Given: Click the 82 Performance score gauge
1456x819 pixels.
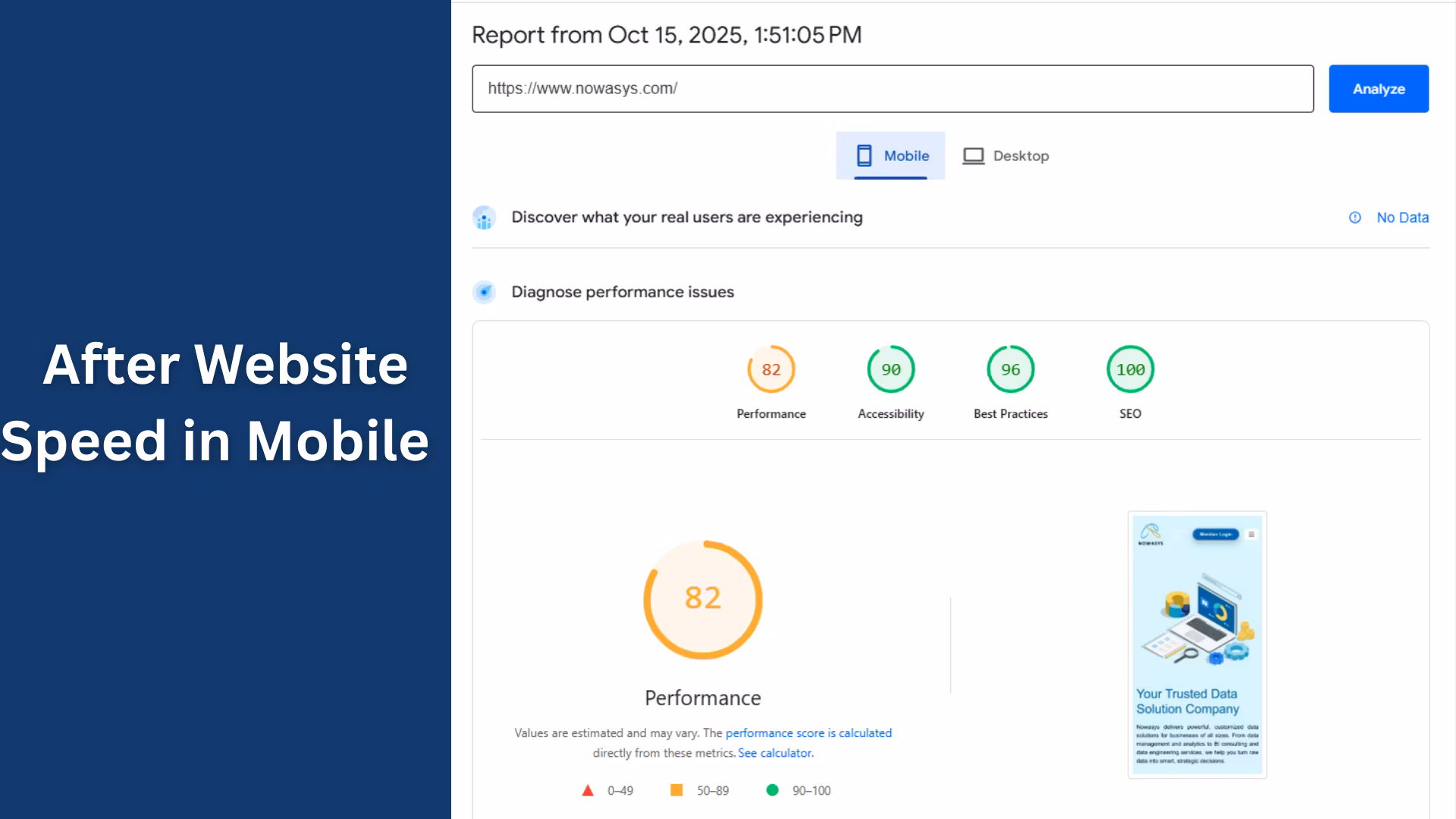Looking at the screenshot, I should [770, 369].
